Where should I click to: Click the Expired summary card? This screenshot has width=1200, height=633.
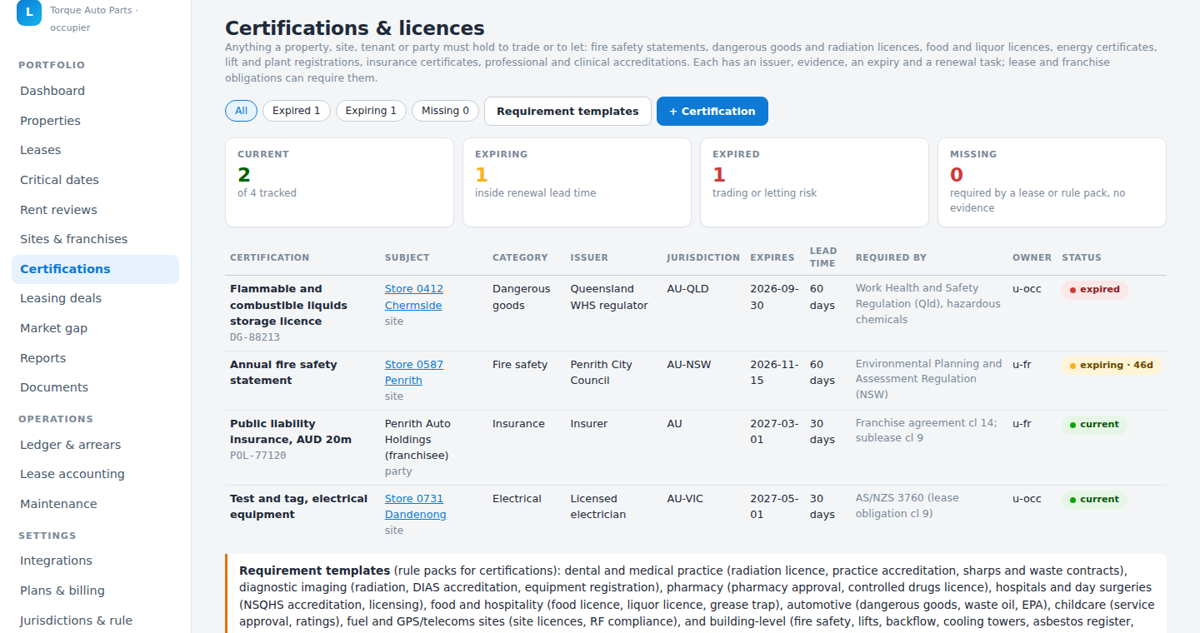click(x=814, y=183)
